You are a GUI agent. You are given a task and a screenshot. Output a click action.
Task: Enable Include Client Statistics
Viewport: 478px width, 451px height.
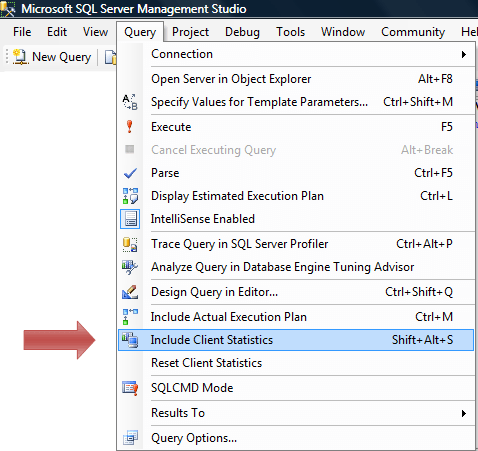pos(296,340)
